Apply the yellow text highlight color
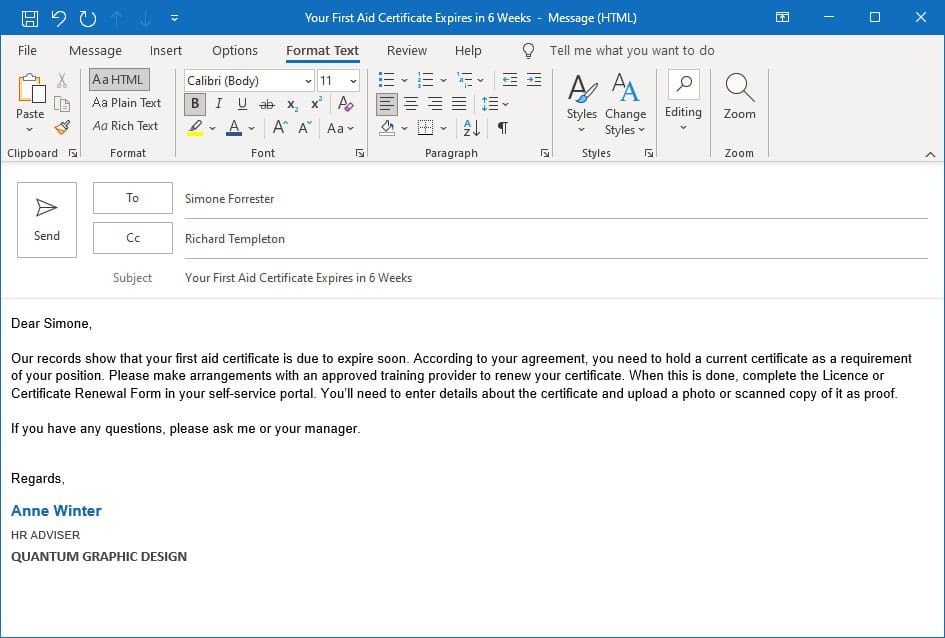The image size is (945, 638). coord(195,128)
